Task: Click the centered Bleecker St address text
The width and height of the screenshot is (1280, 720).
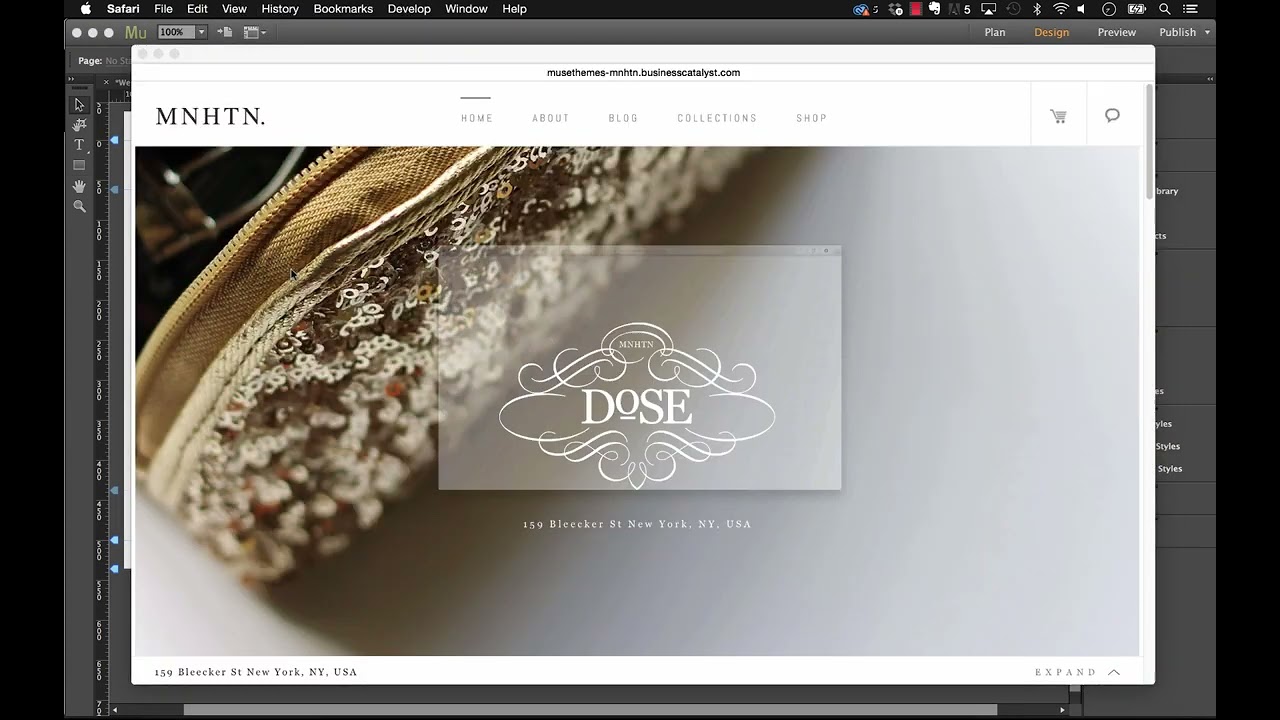Action: pos(637,524)
